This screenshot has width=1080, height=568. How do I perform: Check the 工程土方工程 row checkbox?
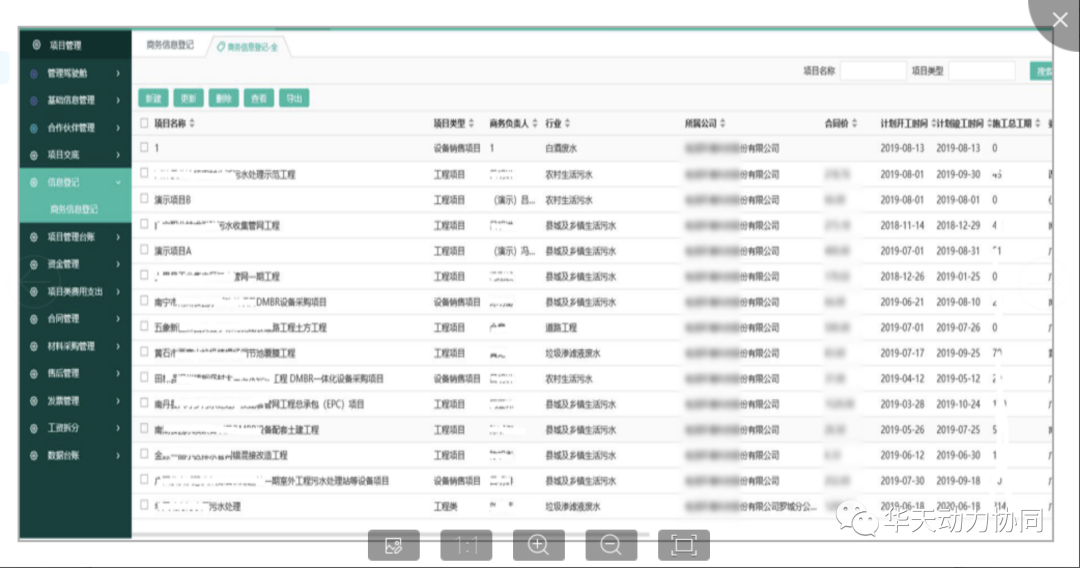(x=144, y=326)
